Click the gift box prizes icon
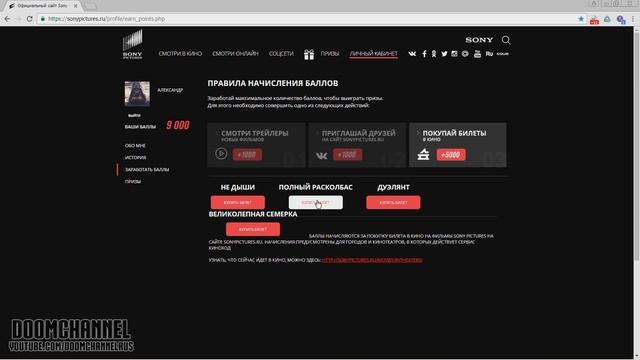The height and width of the screenshot is (360, 640). 309,54
